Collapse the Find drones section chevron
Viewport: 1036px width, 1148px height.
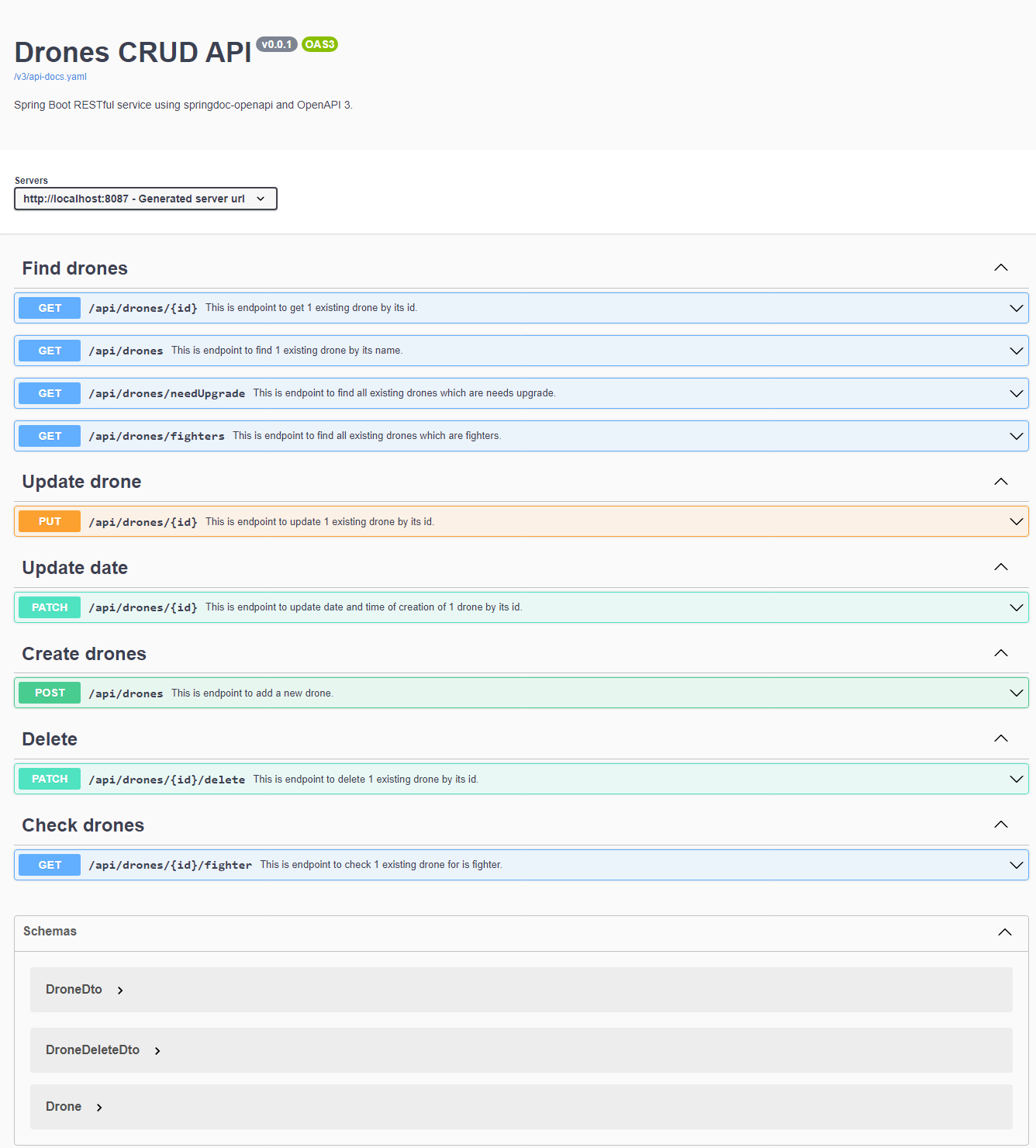click(1001, 268)
